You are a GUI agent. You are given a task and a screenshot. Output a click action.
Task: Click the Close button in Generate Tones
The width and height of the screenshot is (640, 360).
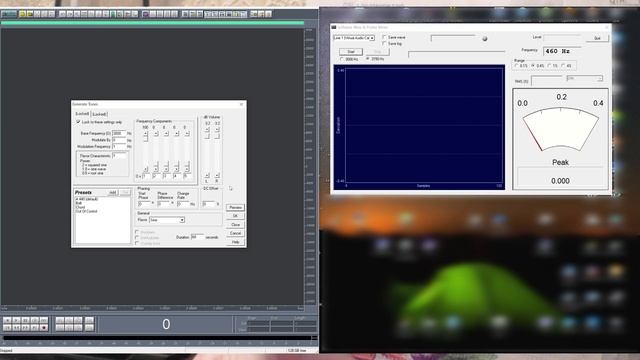point(235,225)
